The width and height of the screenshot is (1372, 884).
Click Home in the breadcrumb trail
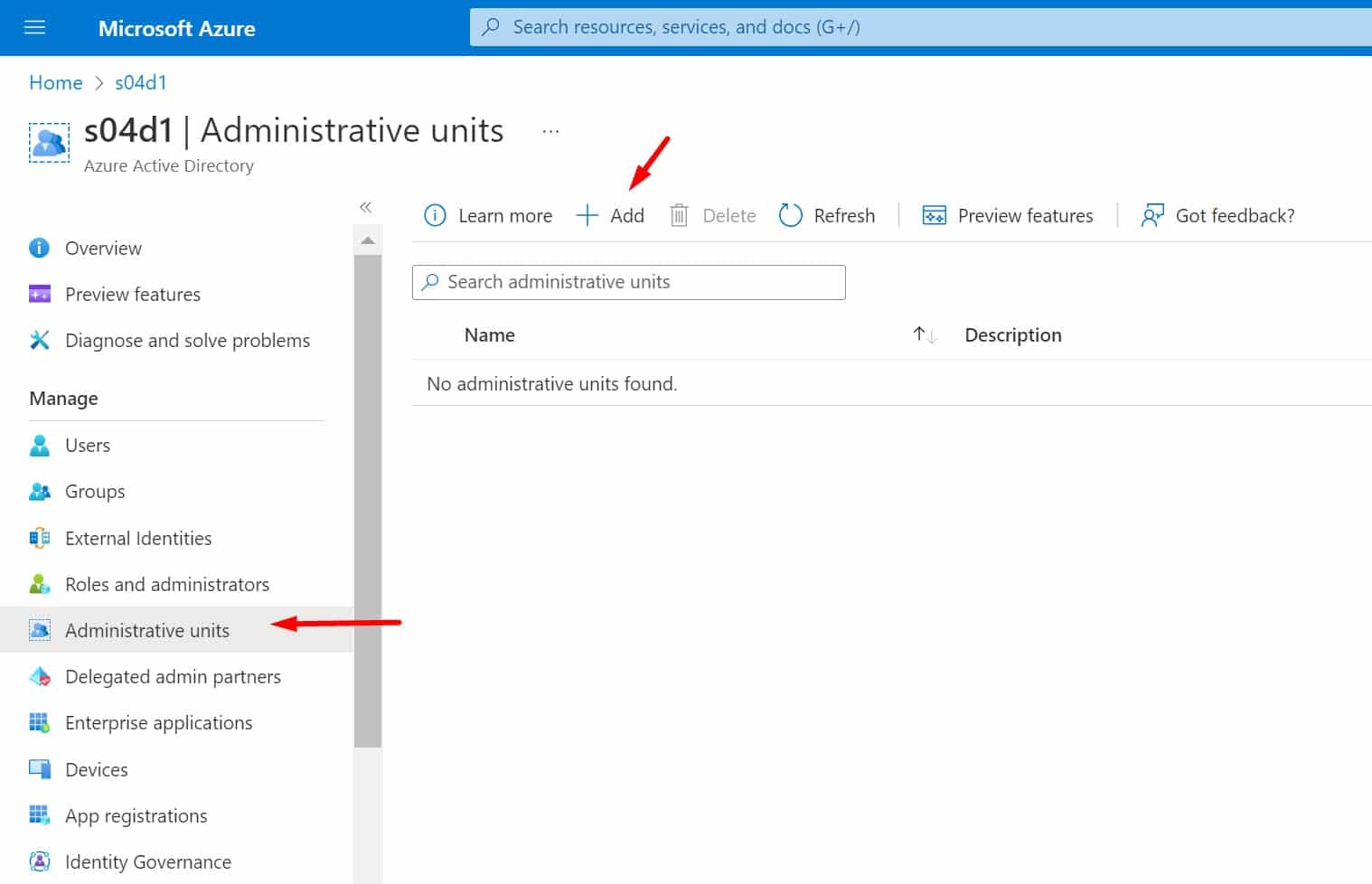(x=55, y=82)
